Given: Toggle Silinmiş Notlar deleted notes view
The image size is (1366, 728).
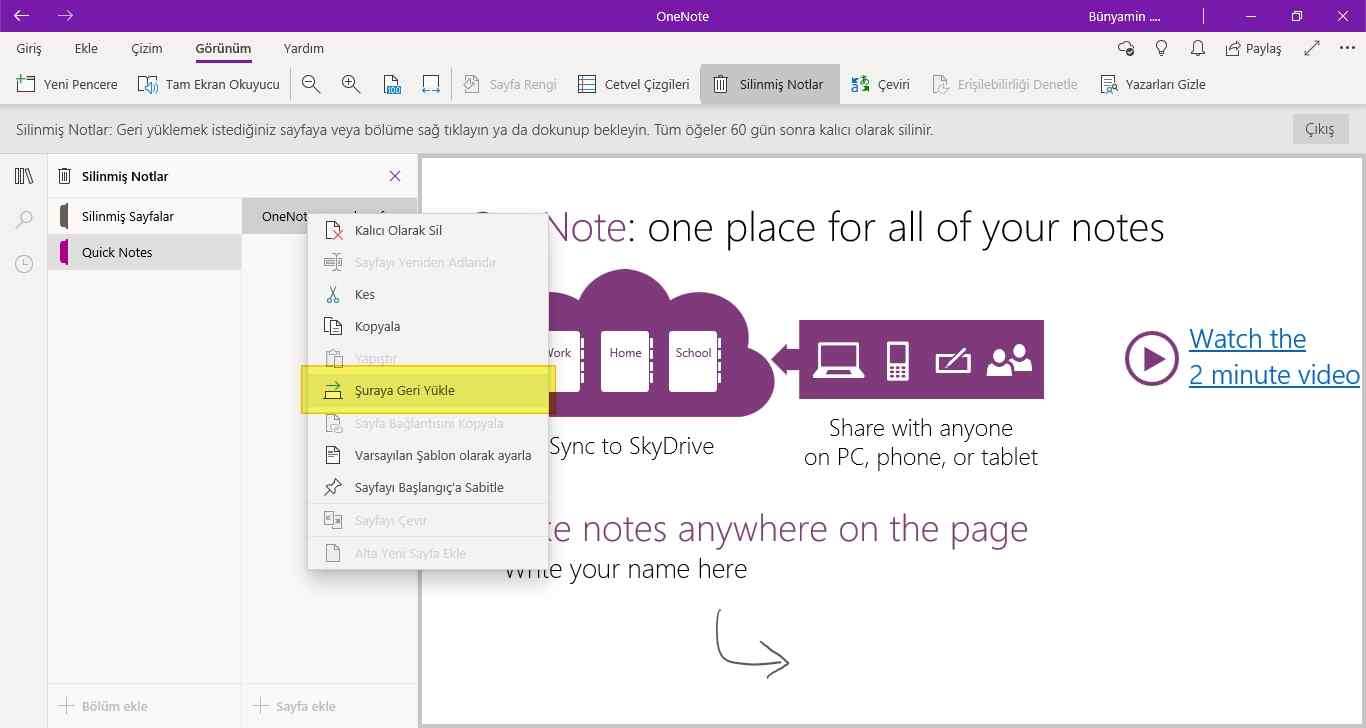Looking at the screenshot, I should click(x=768, y=84).
